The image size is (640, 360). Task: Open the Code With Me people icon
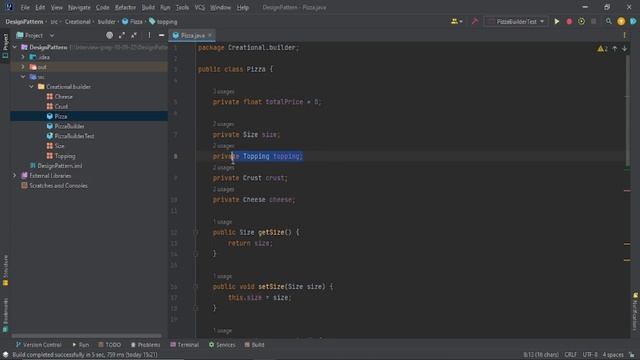pos(456,22)
